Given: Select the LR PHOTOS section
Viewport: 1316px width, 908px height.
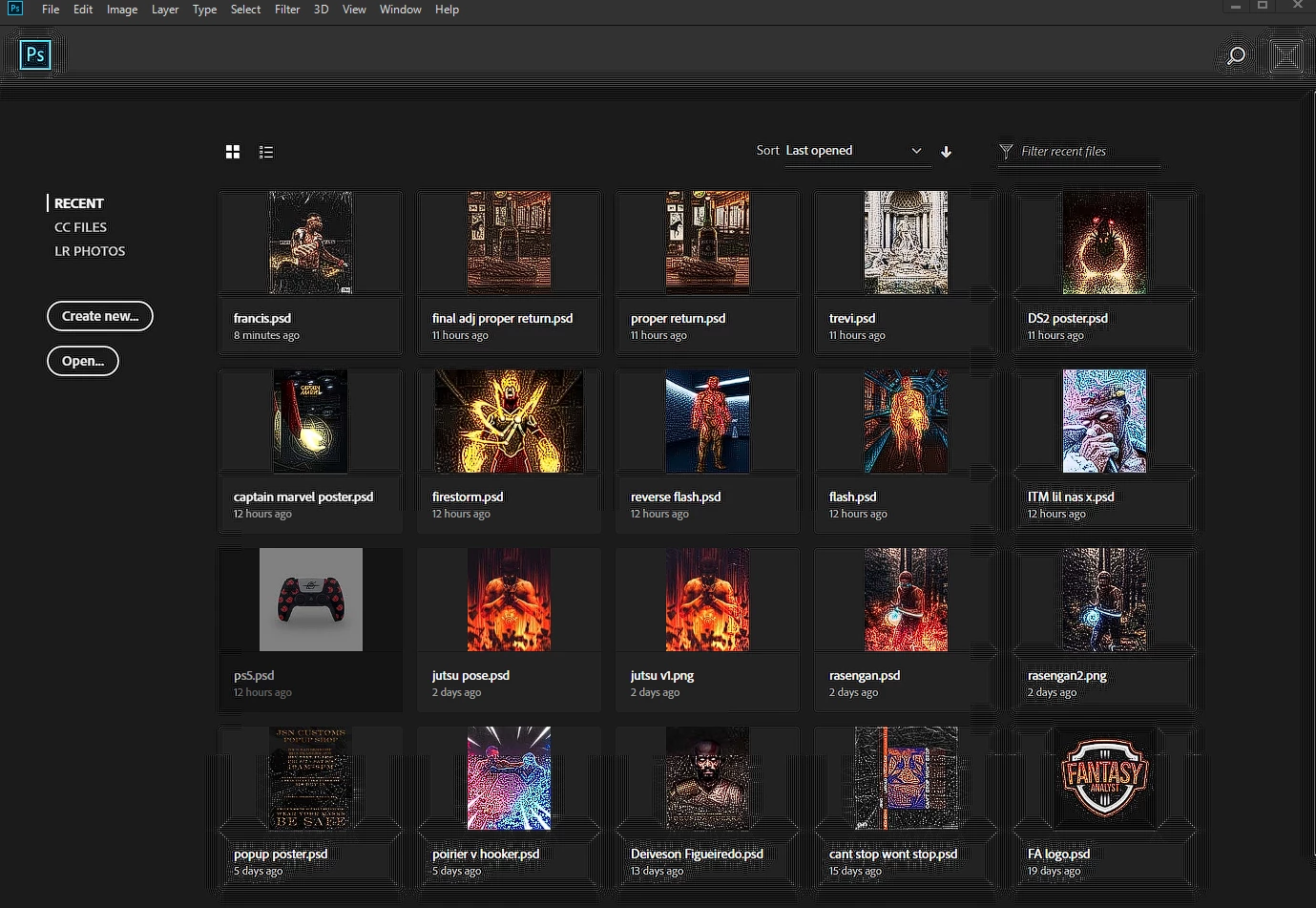Looking at the screenshot, I should [x=90, y=251].
